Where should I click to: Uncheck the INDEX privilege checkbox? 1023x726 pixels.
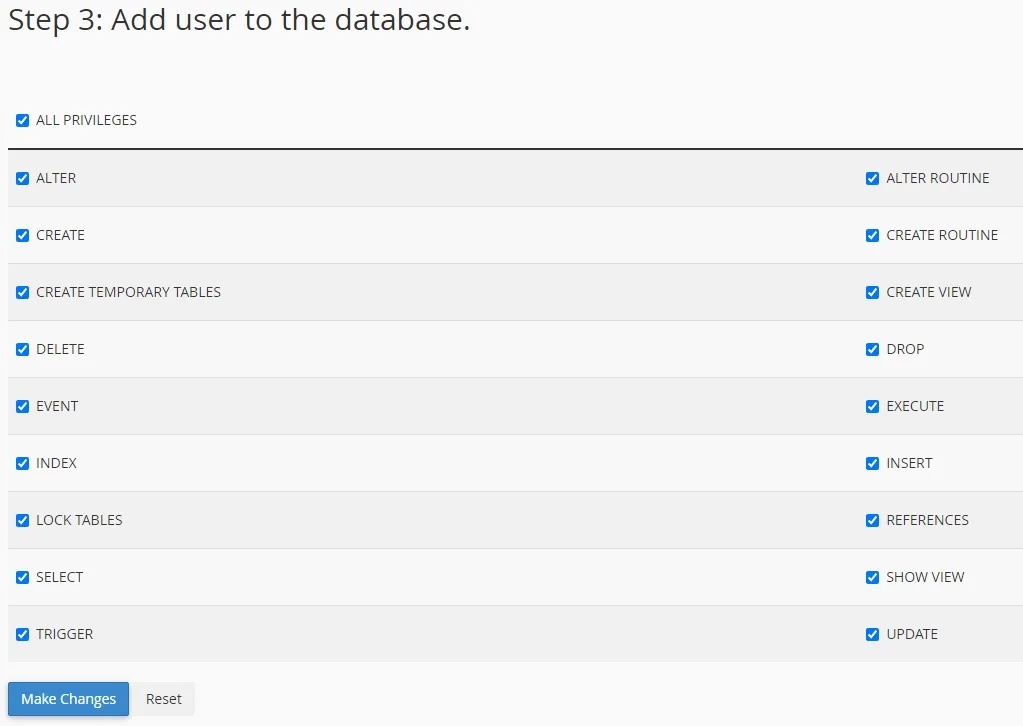[23, 464]
